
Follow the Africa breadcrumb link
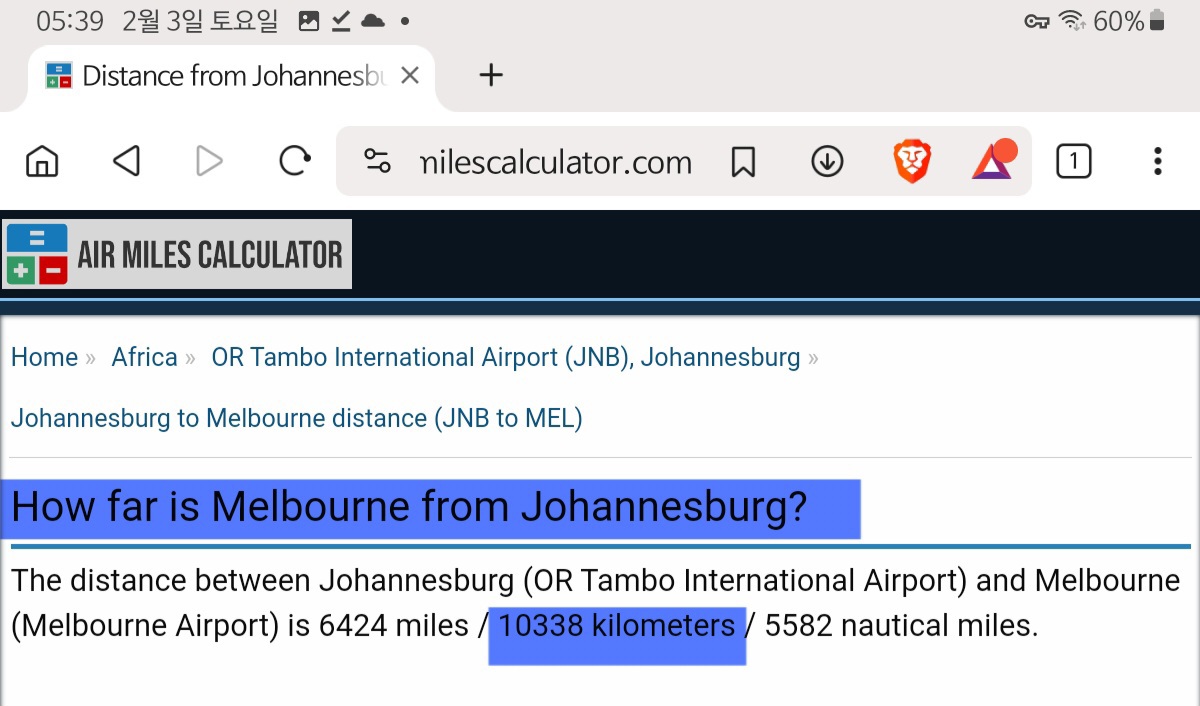pyautogui.click(x=144, y=357)
